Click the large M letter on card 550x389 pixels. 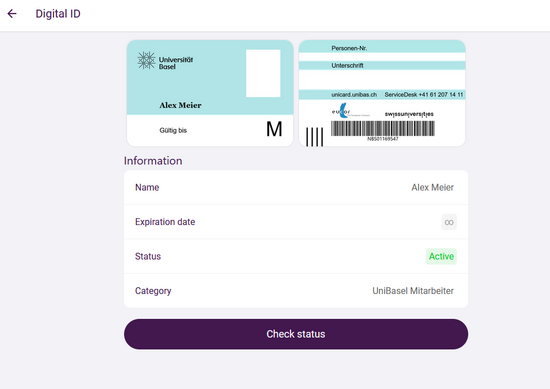[x=274, y=129]
